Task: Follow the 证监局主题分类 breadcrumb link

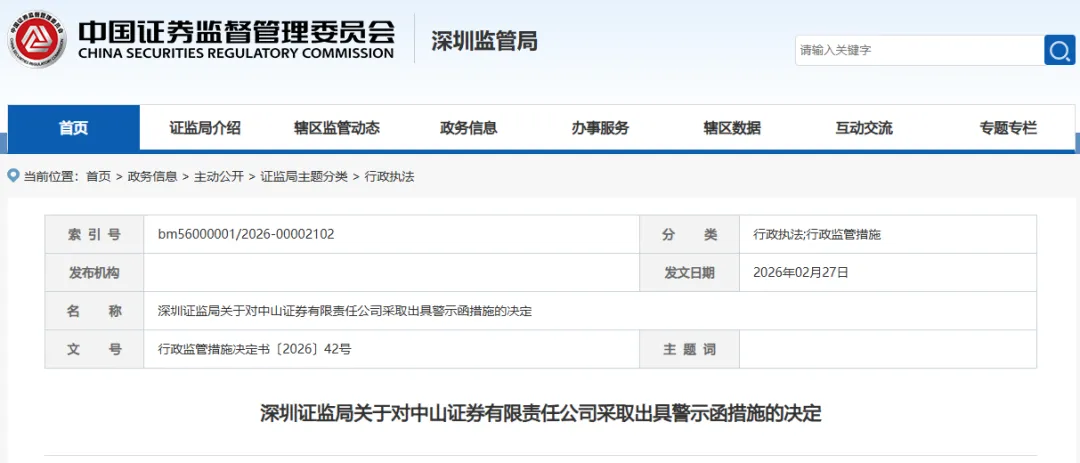Action: pyautogui.click(x=304, y=177)
